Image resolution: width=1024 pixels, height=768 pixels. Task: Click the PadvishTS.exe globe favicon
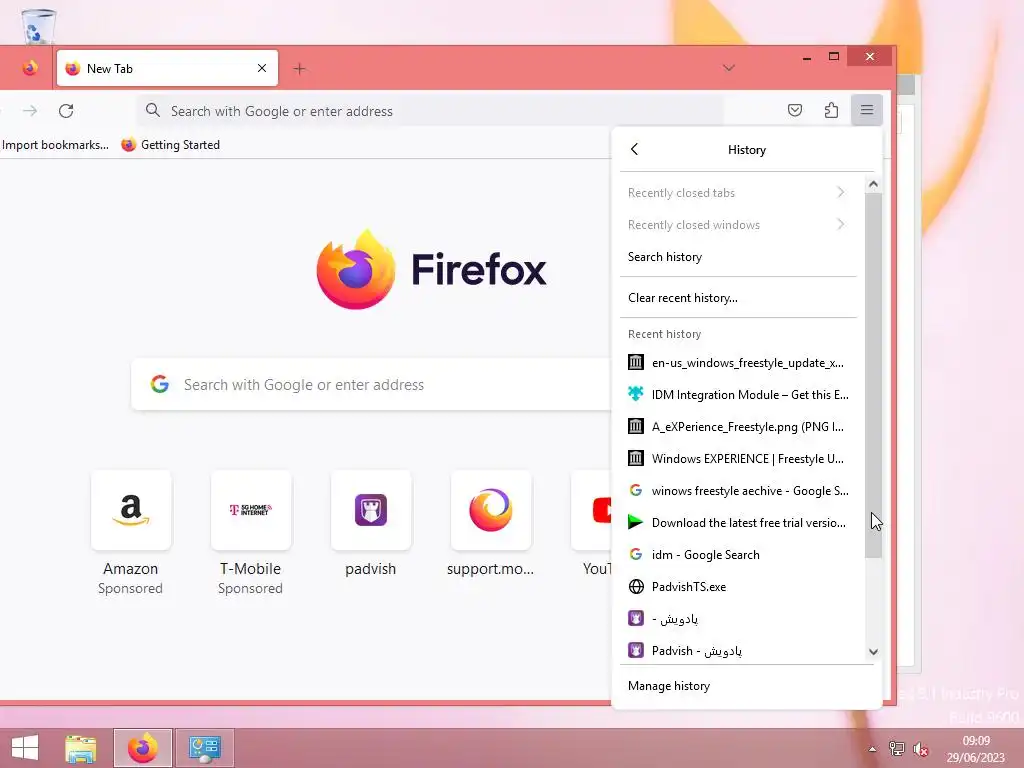click(635, 586)
